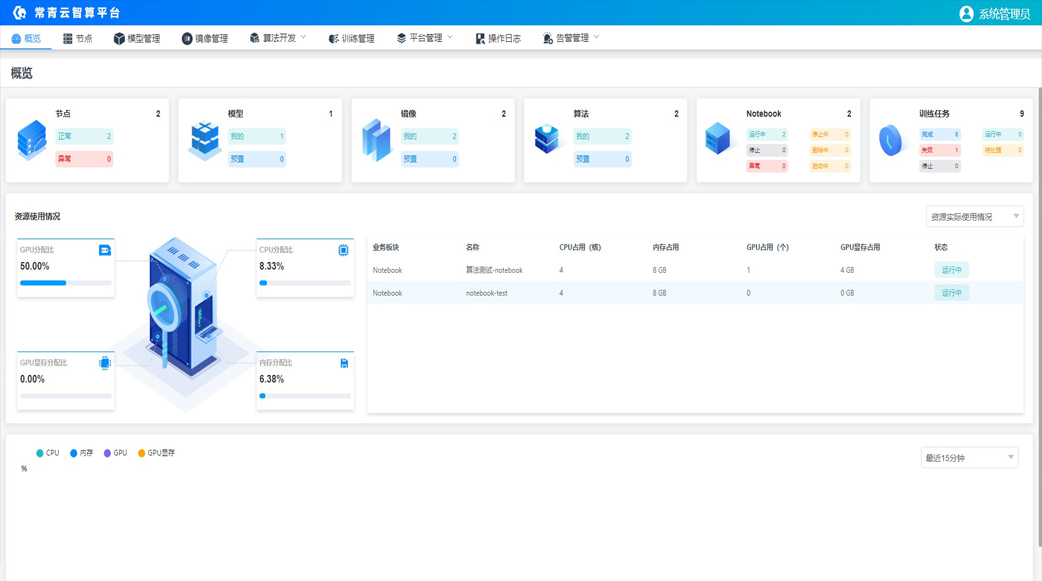Toggle the GPU显存 legend indicator
The image size is (1042, 581).
[x=141, y=452]
